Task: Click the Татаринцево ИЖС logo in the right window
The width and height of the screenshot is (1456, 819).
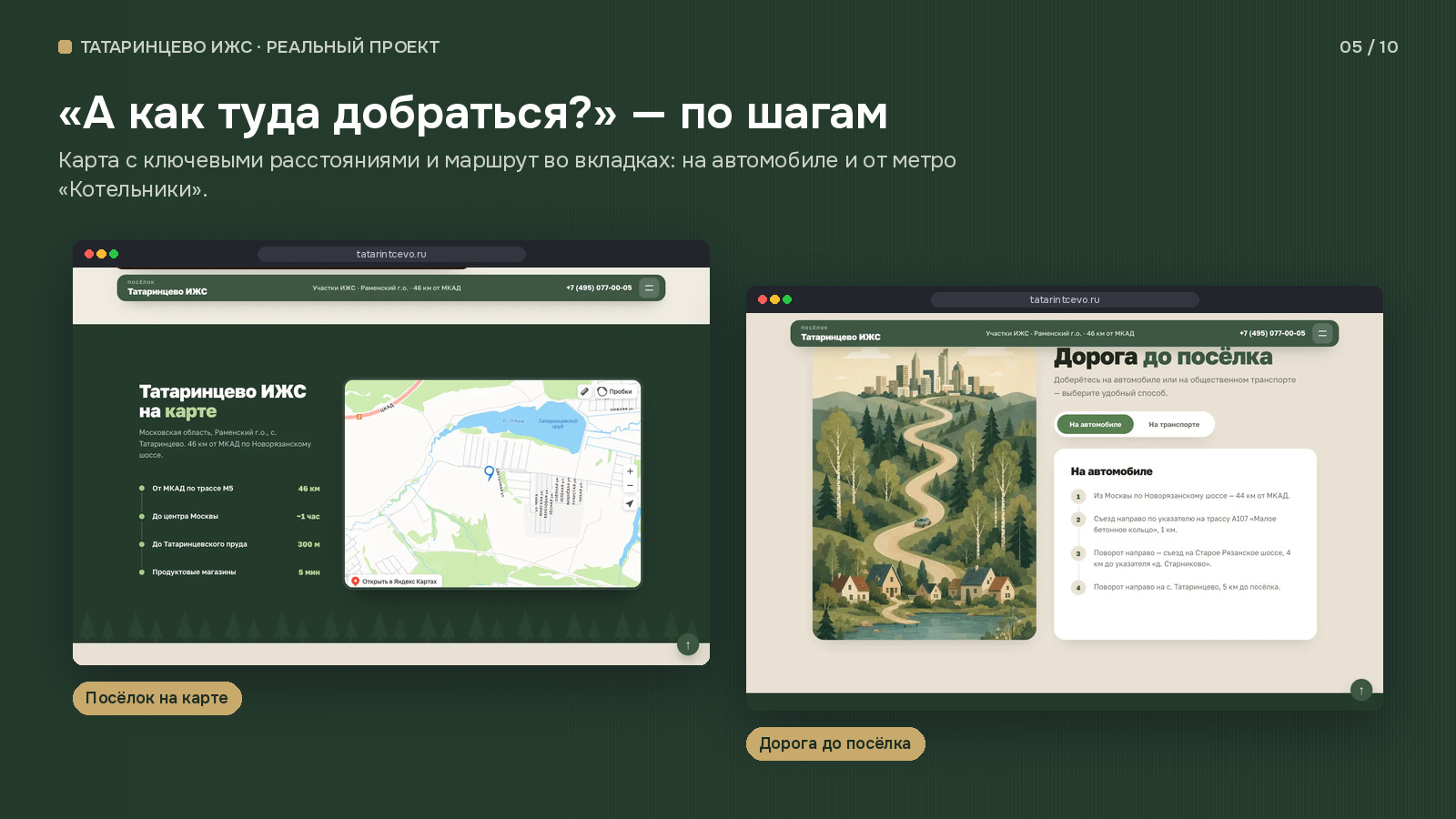Action: pyautogui.click(x=841, y=334)
